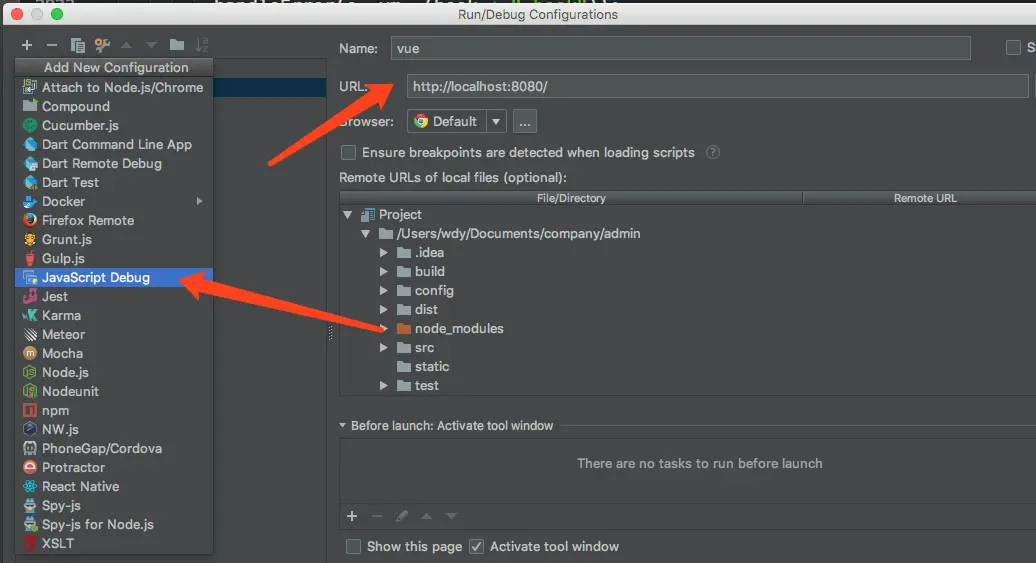The width and height of the screenshot is (1036, 563).
Task: Expand the config folder
Action: pyautogui.click(x=383, y=291)
